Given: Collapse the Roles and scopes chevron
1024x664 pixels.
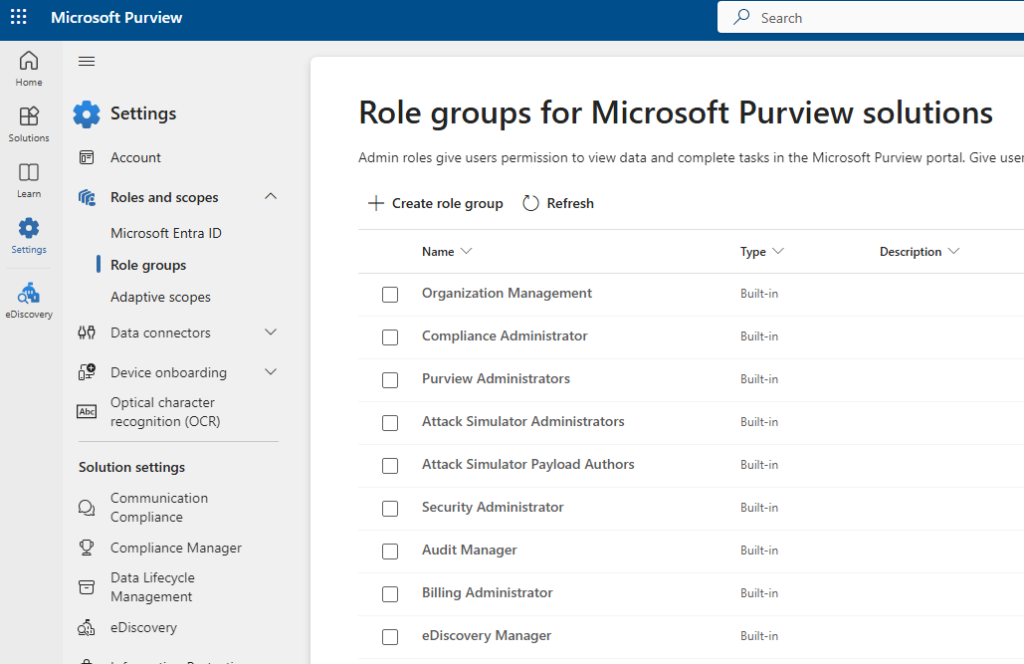Looking at the screenshot, I should [271, 196].
